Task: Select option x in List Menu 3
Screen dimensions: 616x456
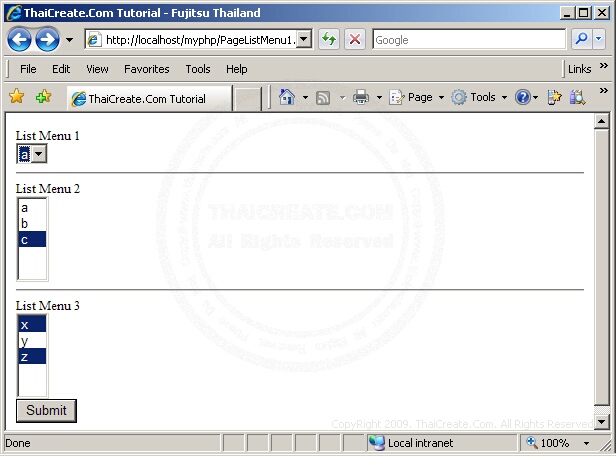Action: coord(32,324)
